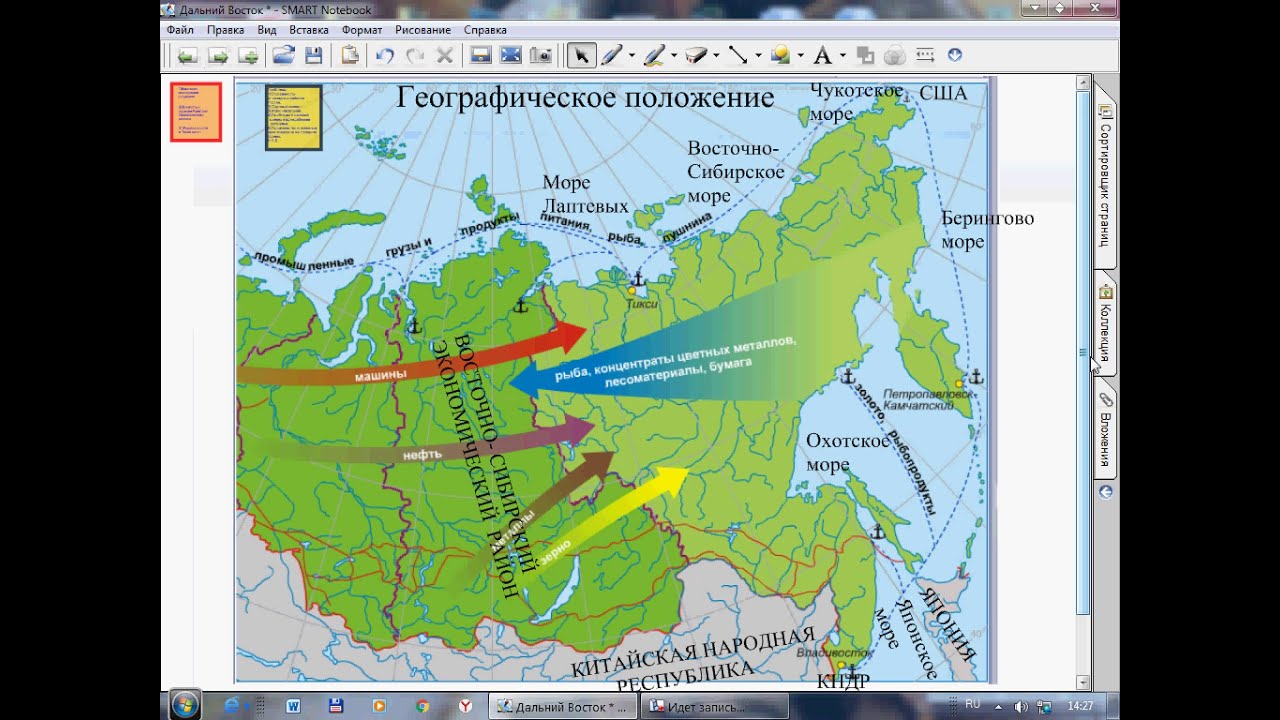1280x720 pixels.
Task: Select the Shapes tool
Action: (780, 56)
